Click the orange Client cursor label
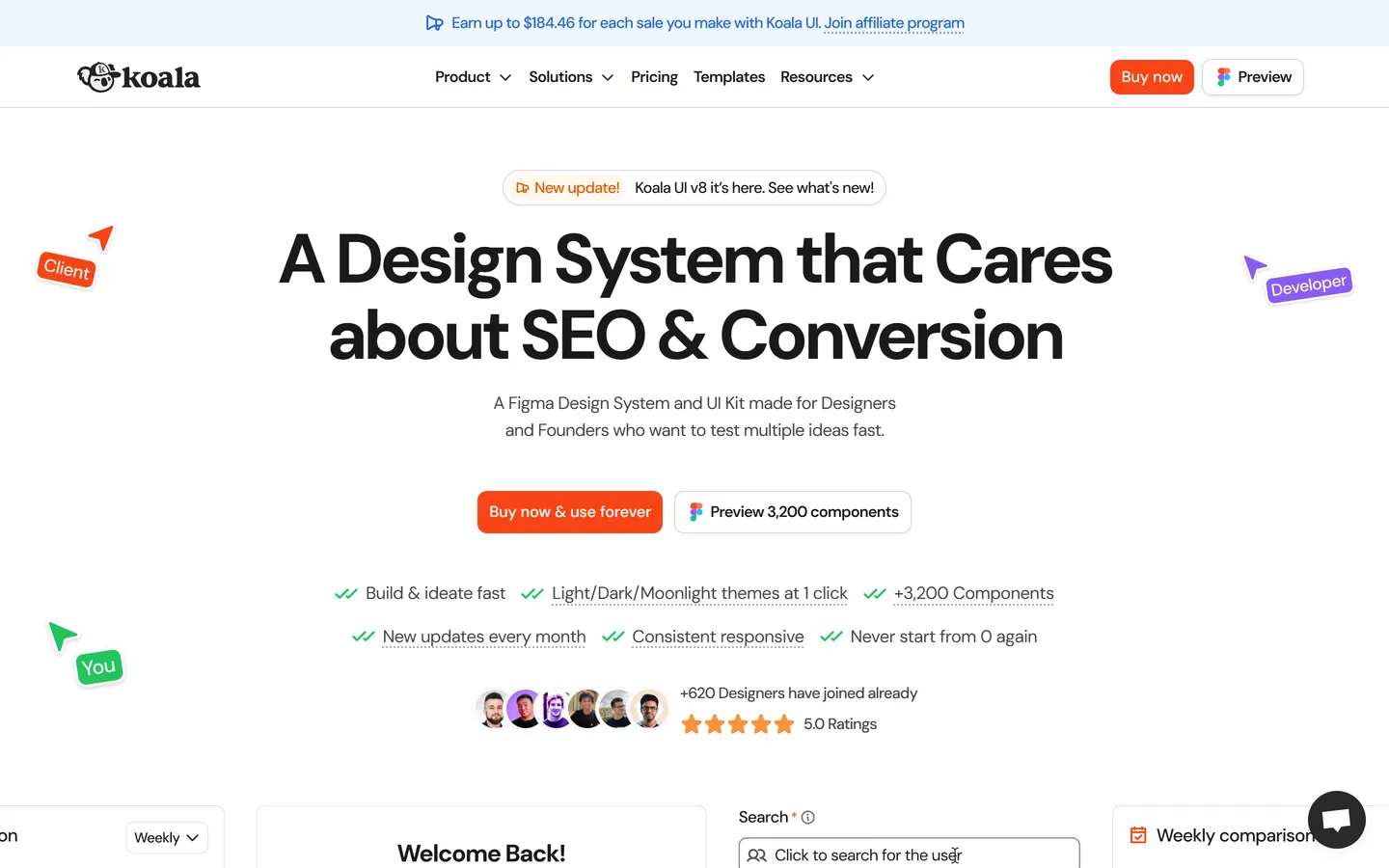 (67, 269)
